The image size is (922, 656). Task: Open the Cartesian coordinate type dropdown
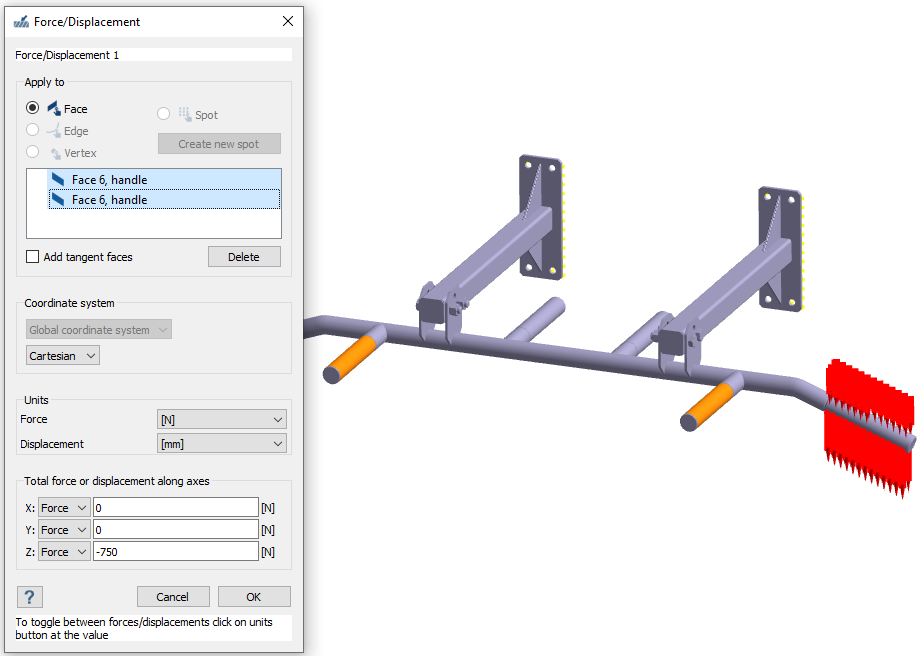63,355
